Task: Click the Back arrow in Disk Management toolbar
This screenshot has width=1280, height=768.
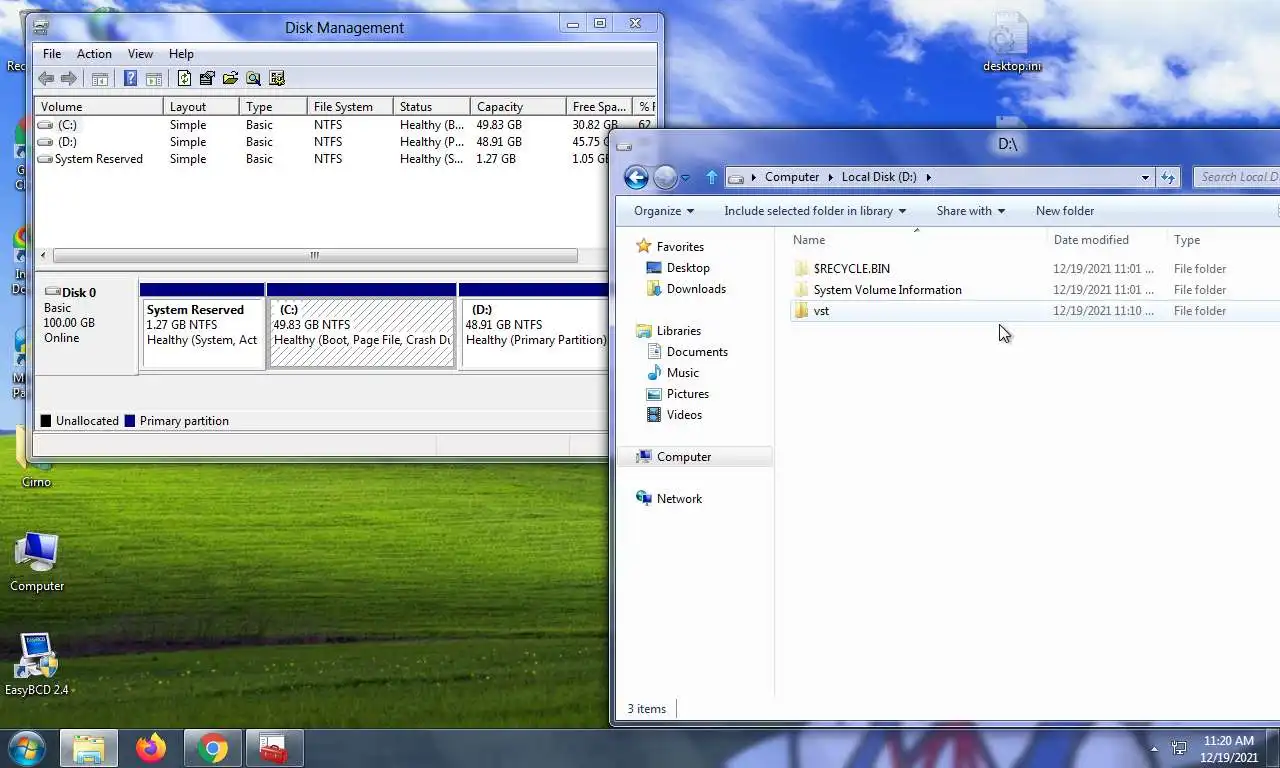Action: point(46,79)
